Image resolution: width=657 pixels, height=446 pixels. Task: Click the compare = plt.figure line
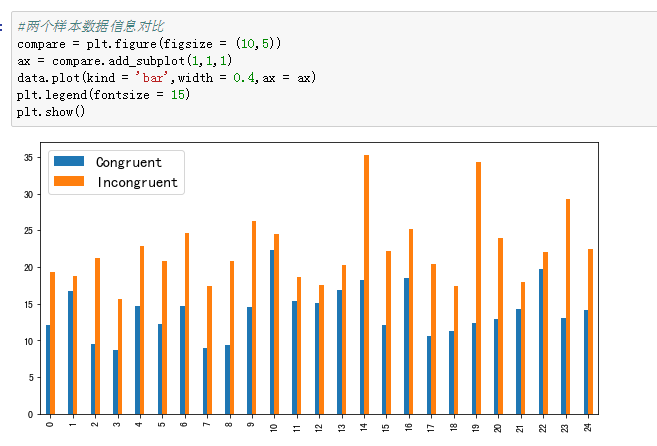coord(149,44)
